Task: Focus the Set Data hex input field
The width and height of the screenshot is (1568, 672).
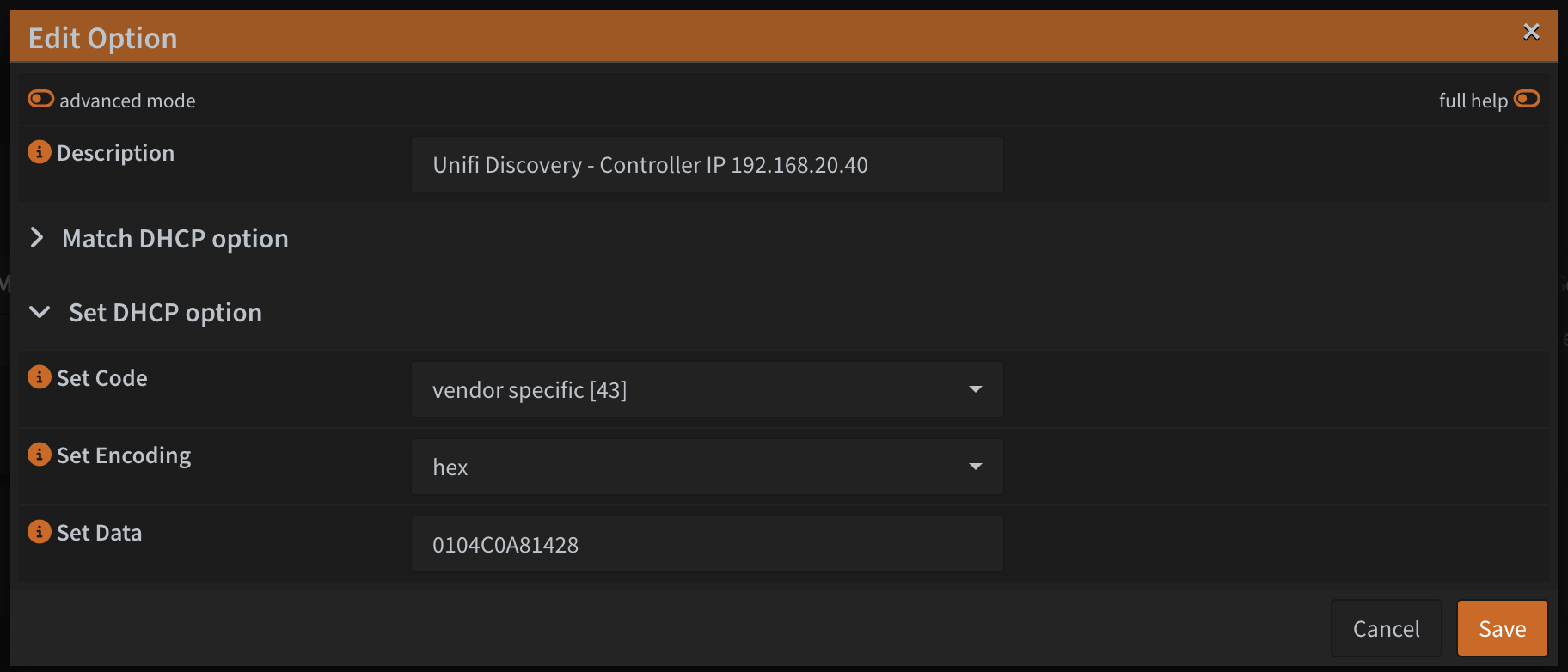Action: (707, 544)
